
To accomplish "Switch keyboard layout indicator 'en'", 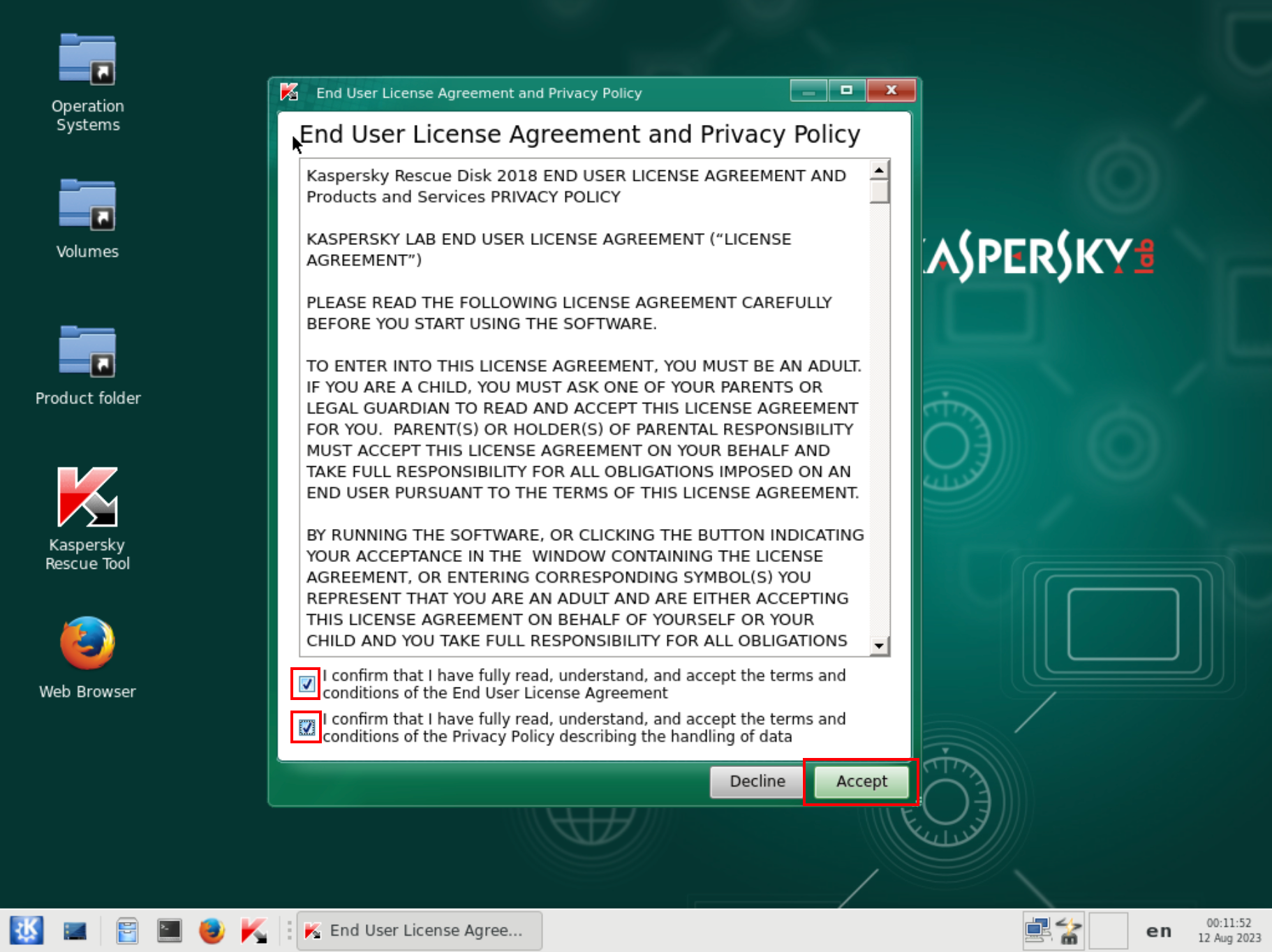I will [1159, 930].
